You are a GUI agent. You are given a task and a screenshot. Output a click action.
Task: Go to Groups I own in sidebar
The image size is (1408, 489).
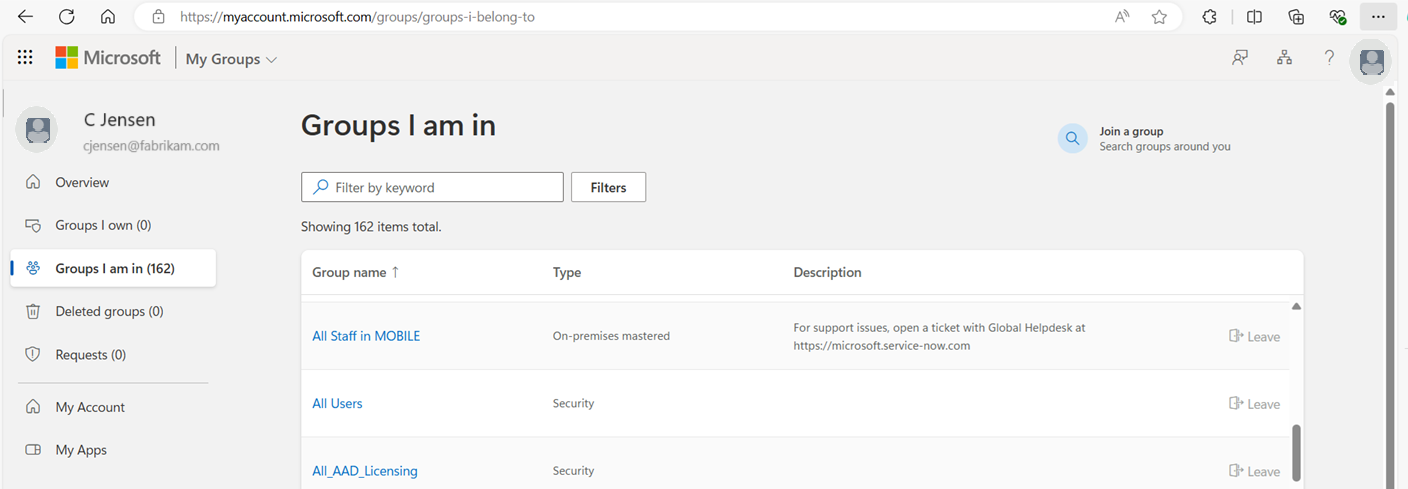(x=103, y=225)
